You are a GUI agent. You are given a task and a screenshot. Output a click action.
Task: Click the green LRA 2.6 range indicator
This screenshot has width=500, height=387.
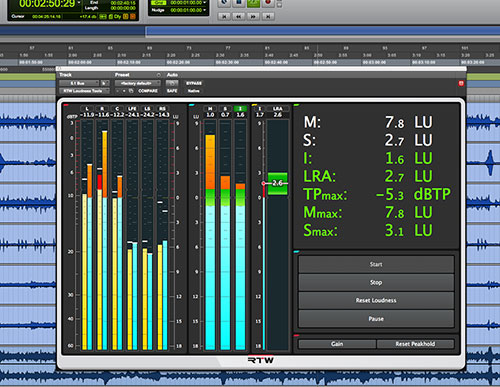(x=277, y=184)
